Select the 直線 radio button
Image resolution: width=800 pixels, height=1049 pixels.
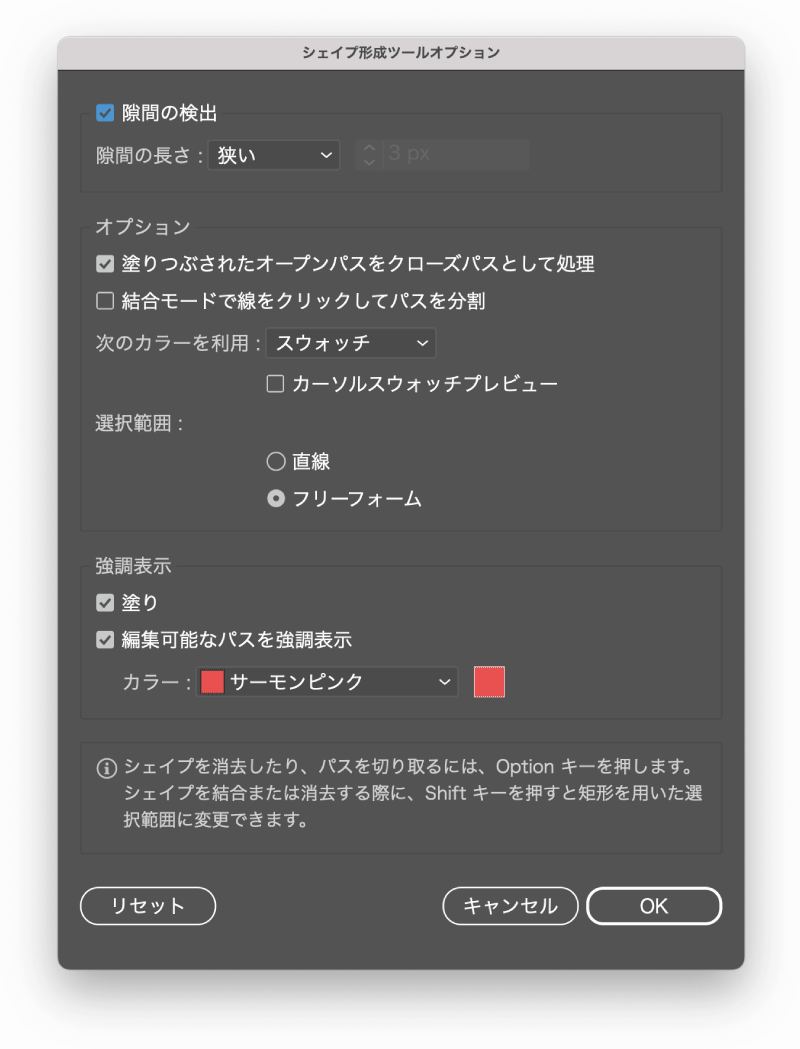coord(276,462)
